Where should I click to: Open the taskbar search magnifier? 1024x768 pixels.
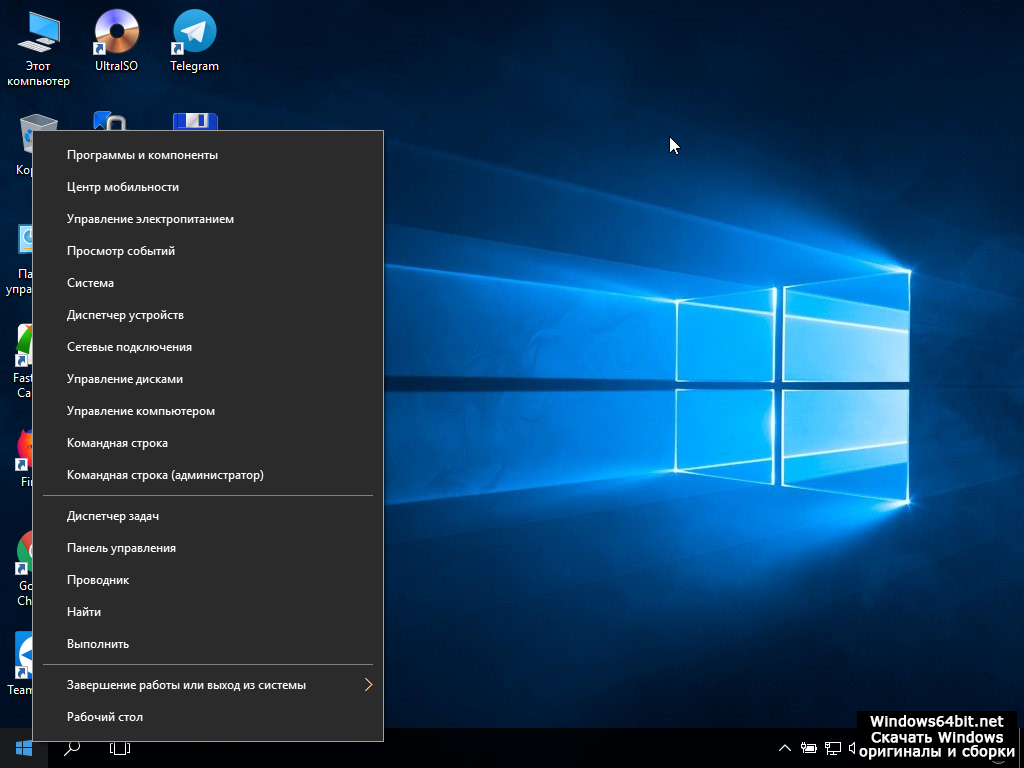click(72, 747)
